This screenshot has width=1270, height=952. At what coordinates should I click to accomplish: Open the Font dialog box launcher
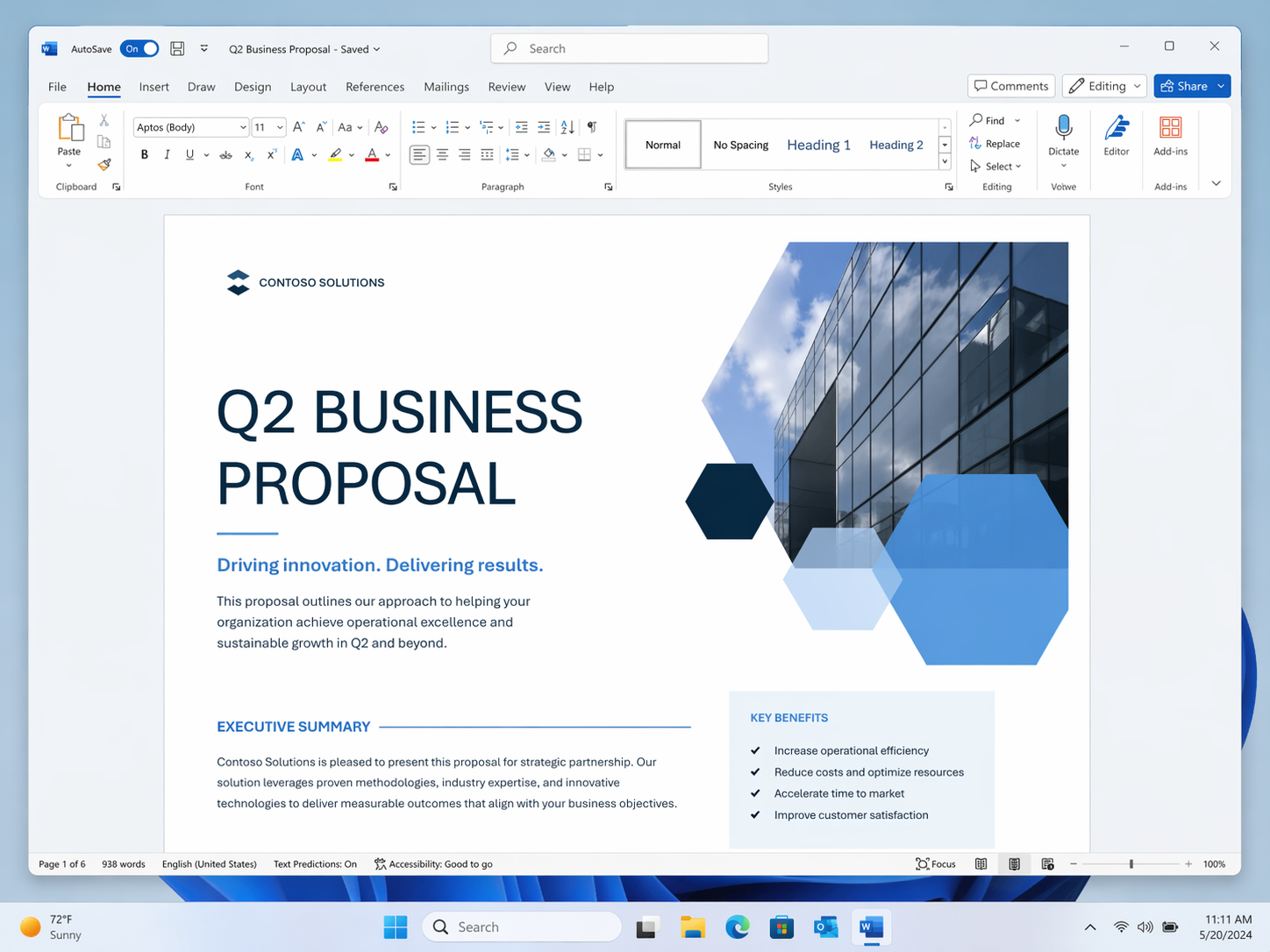coord(393,187)
